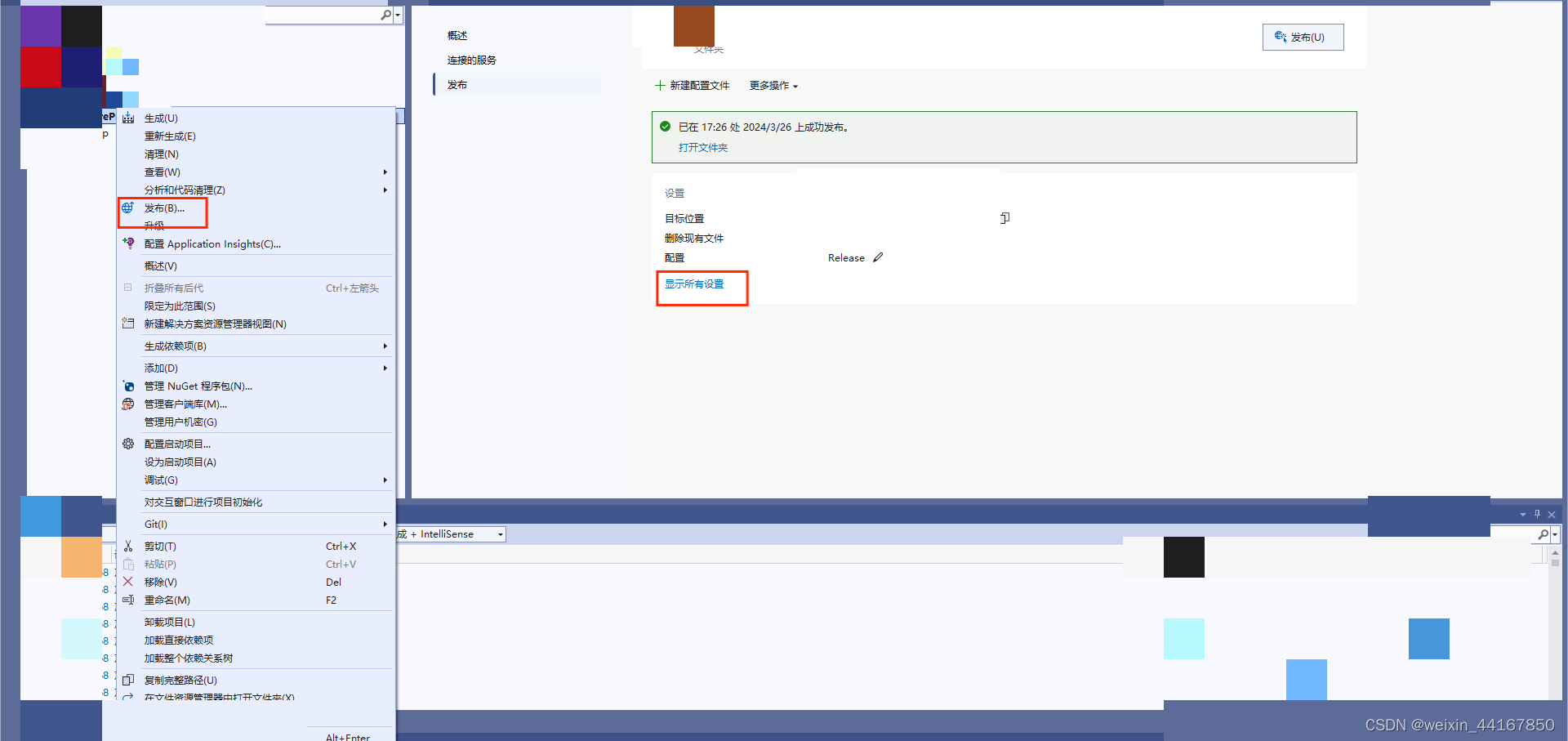The width and height of the screenshot is (1568, 741).
Task: Open the 打开文件夹 link
Action: click(x=704, y=148)
